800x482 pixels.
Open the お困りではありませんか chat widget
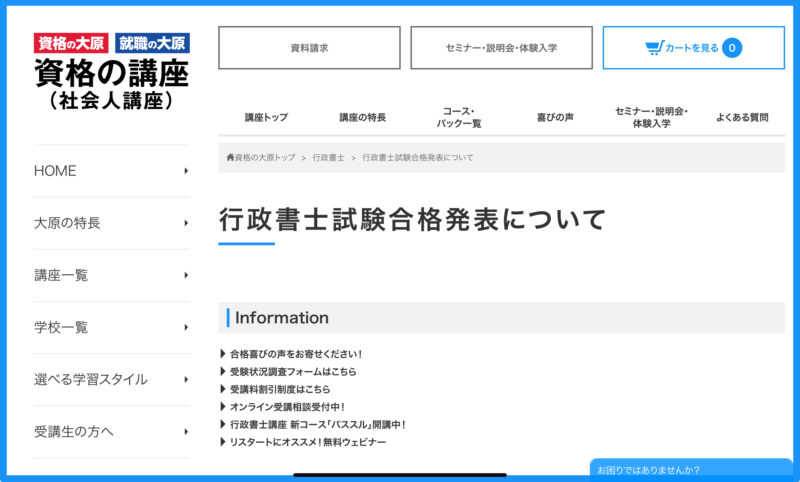[x=690, y=469]
